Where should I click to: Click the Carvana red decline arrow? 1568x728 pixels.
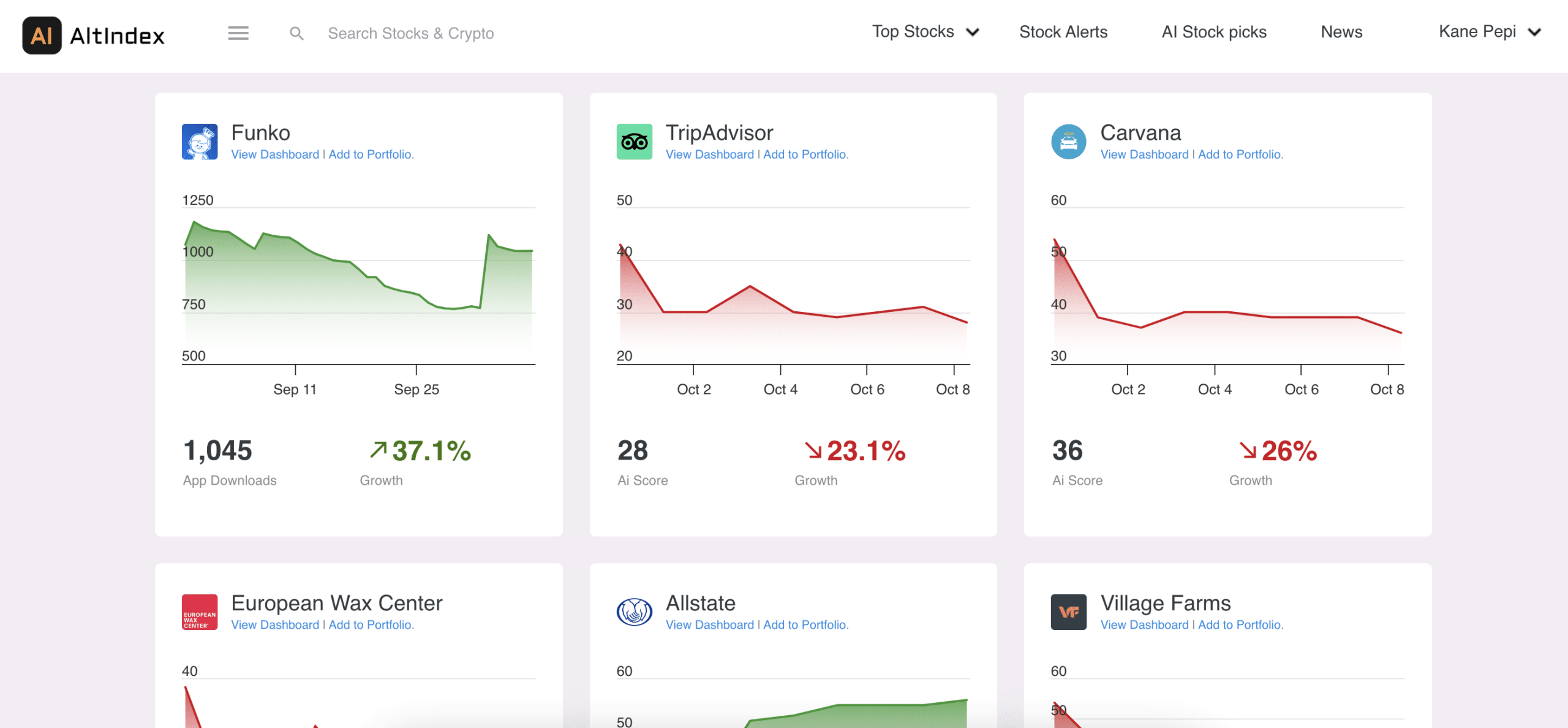[x=1248, y=450]
